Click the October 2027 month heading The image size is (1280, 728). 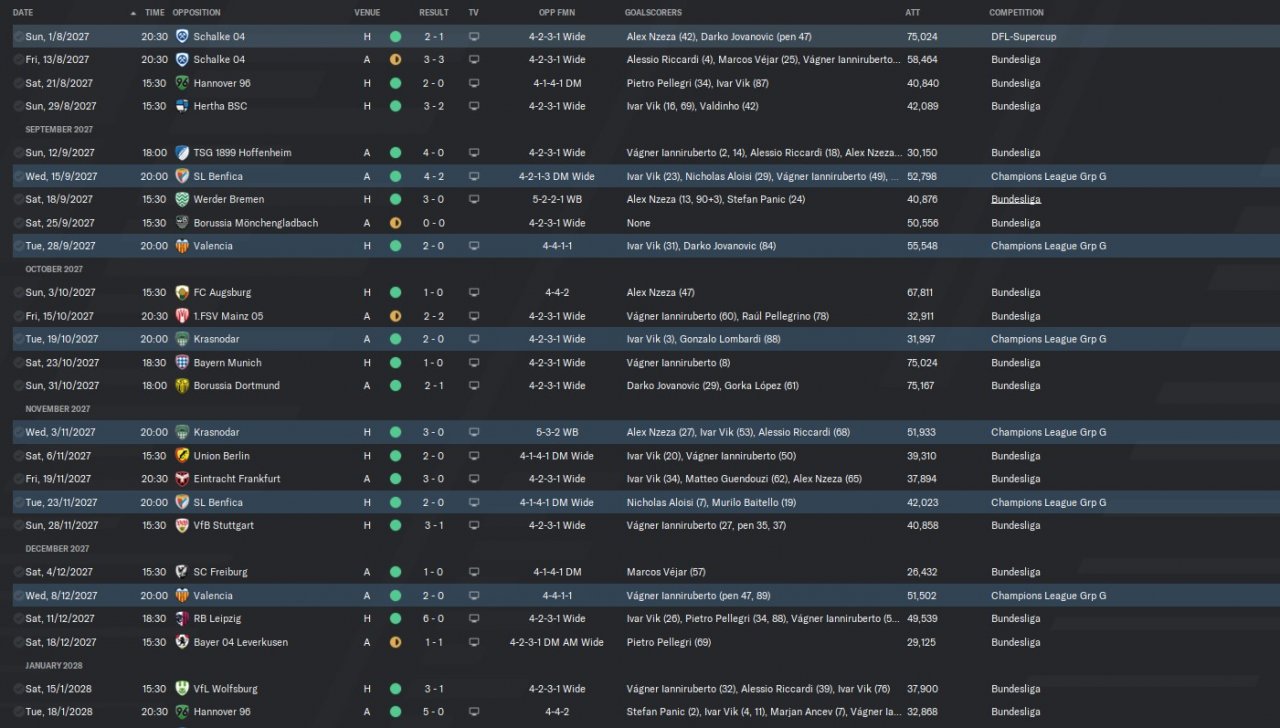pos(55,269)
